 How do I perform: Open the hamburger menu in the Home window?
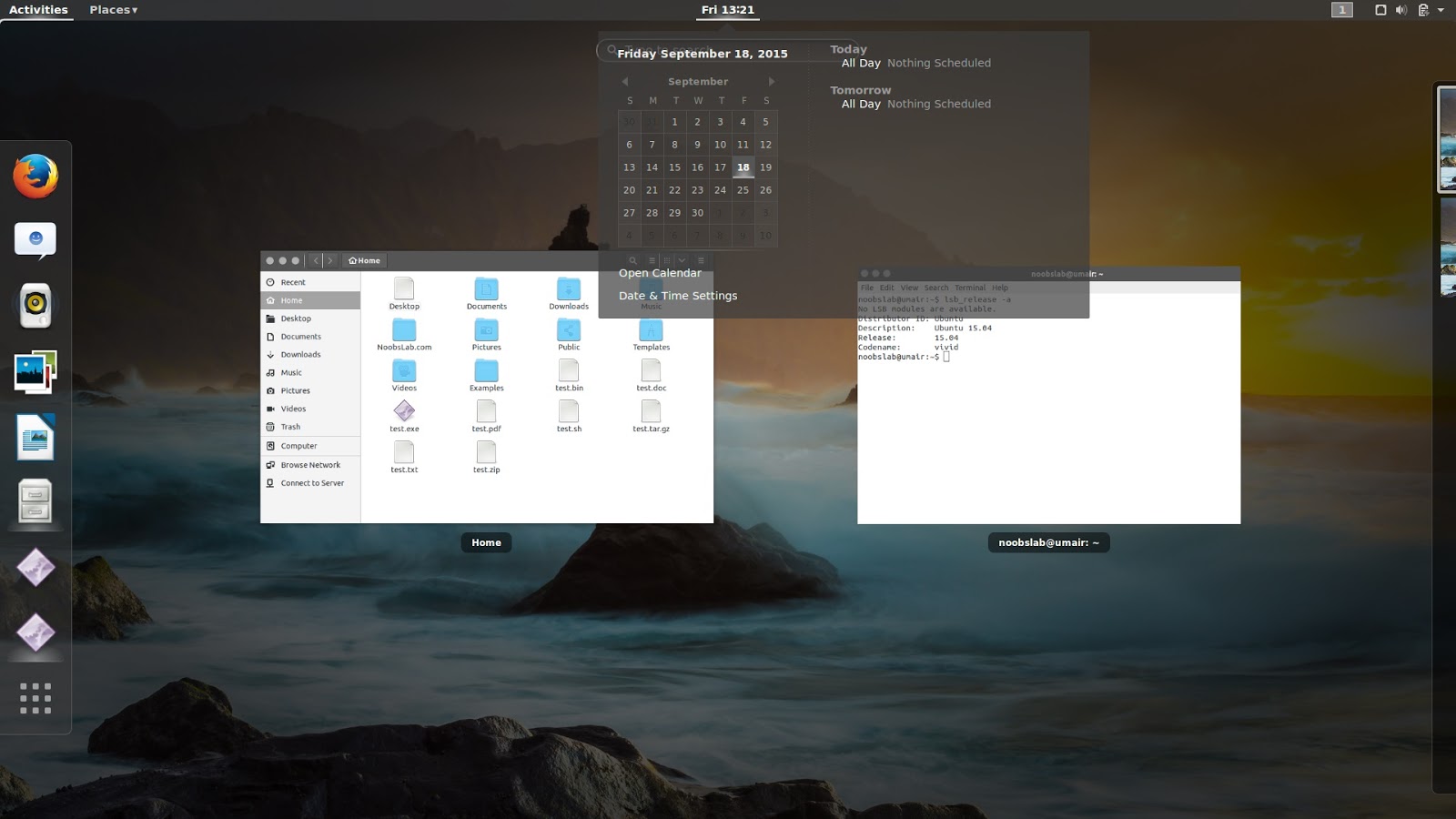[702, 260]
